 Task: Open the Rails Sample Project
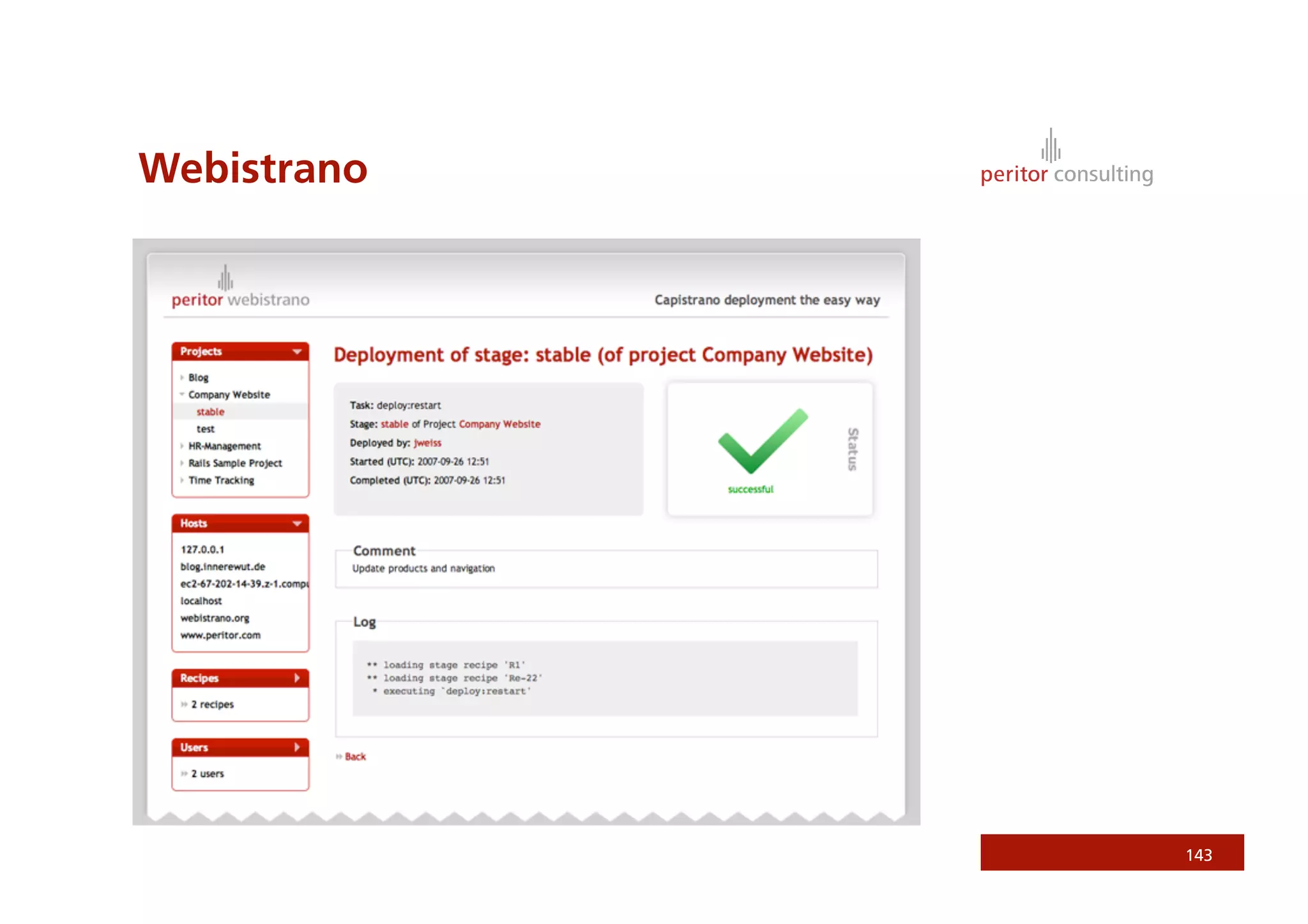point(235,463)
